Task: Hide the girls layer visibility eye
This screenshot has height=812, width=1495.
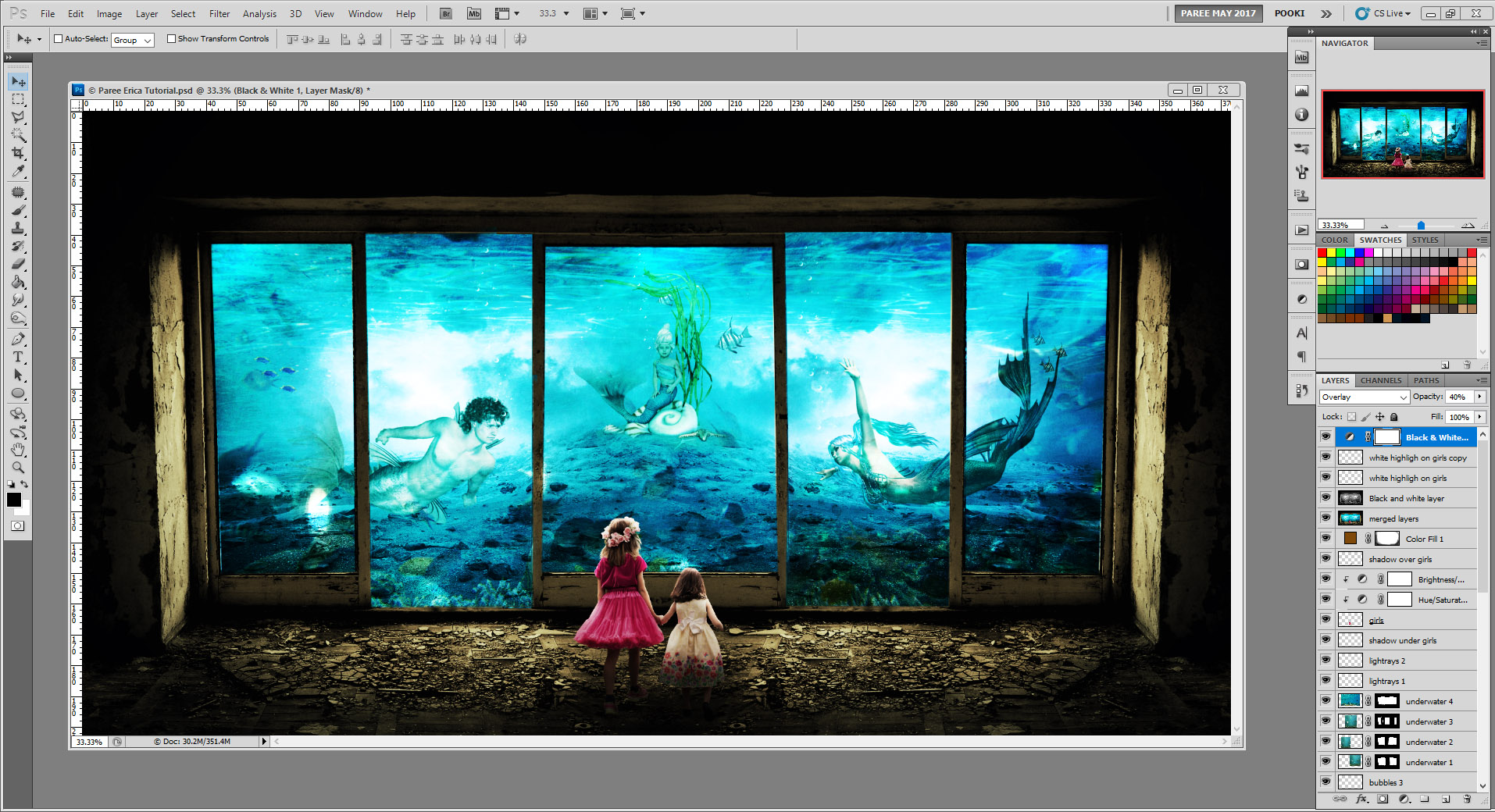Action: point(1326,619)
